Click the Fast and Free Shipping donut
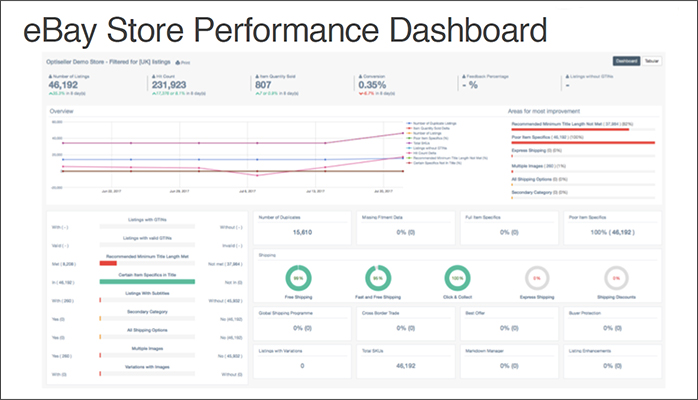Screen dimensions: 698x400 point(378,278)
